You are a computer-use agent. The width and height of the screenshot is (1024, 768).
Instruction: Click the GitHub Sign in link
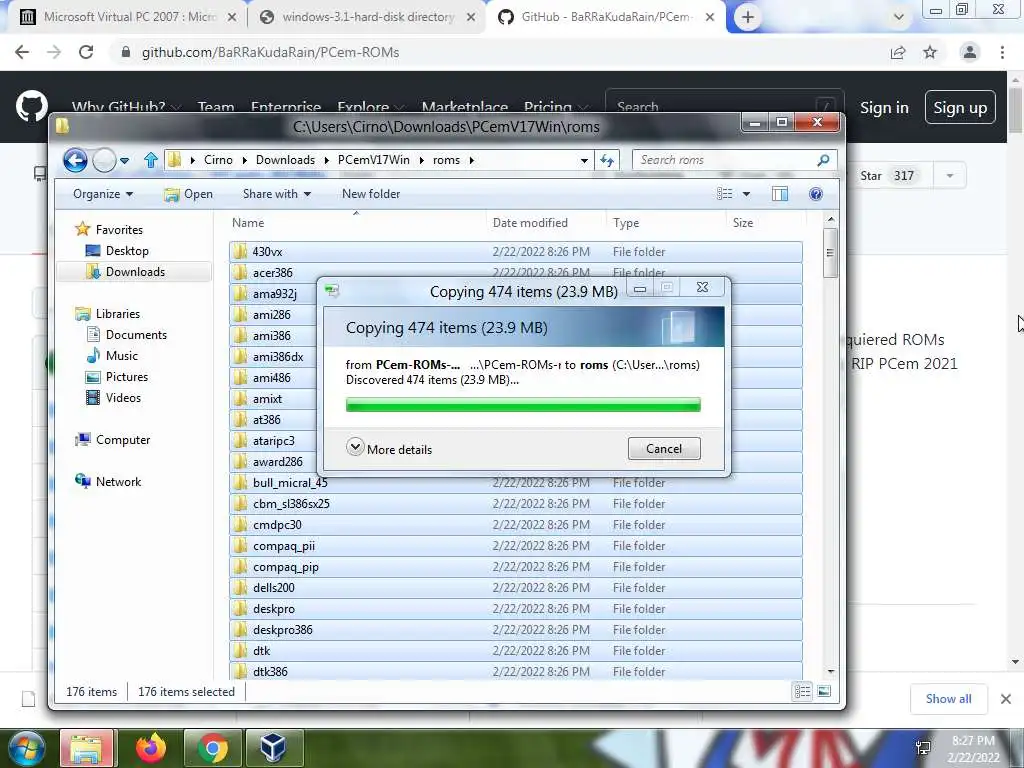coord(884,107)
